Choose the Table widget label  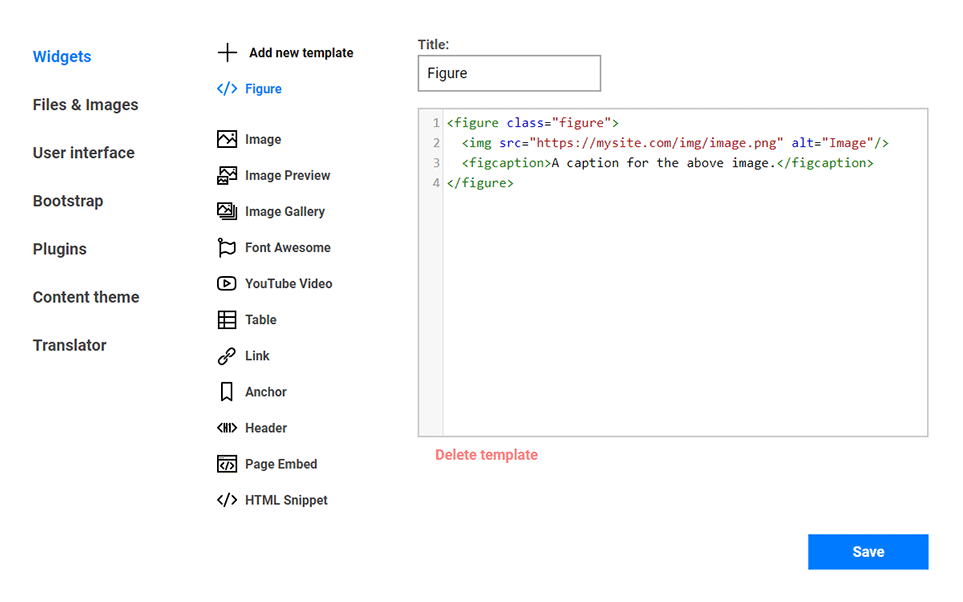pos(260,320)
